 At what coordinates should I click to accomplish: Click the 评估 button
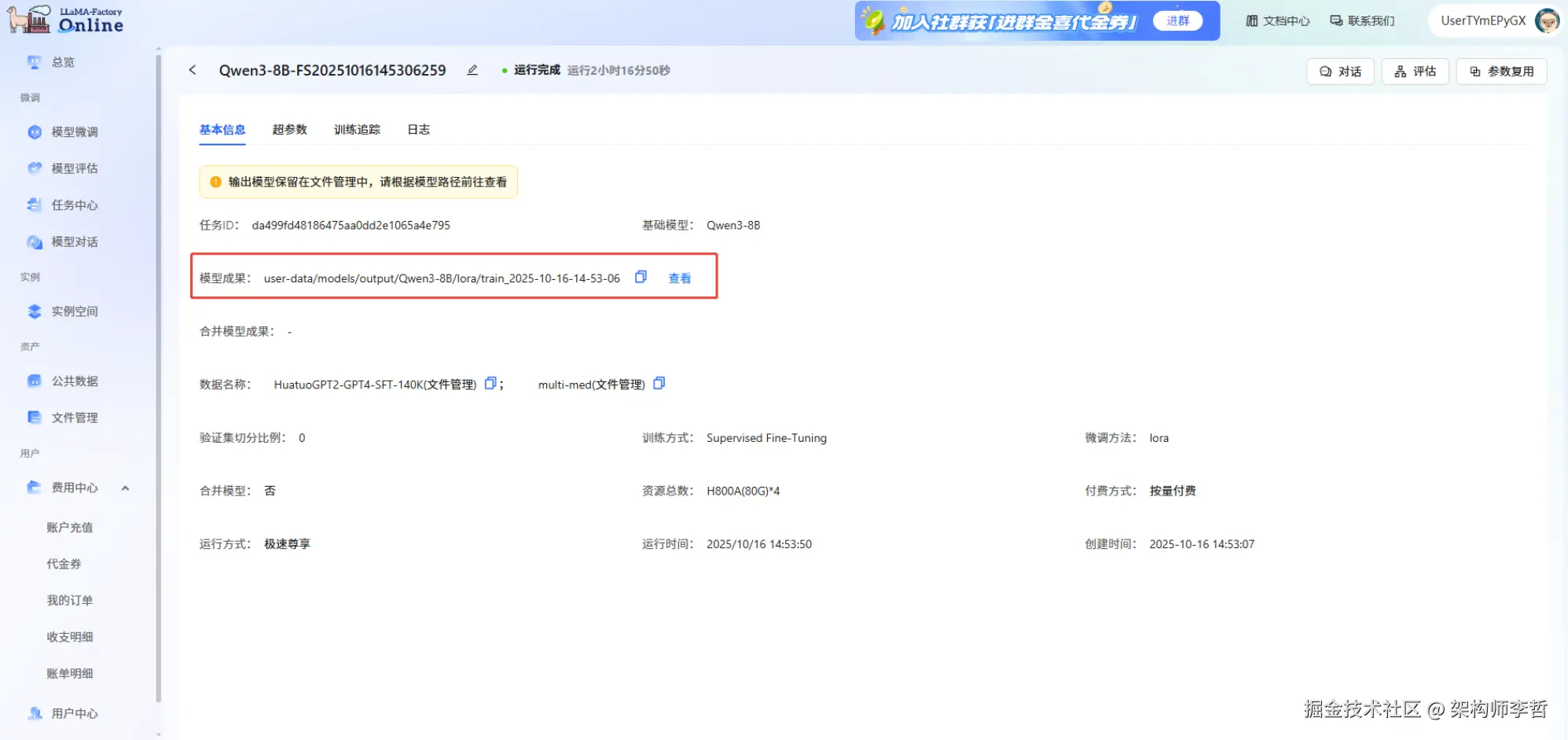[1415, 72]
